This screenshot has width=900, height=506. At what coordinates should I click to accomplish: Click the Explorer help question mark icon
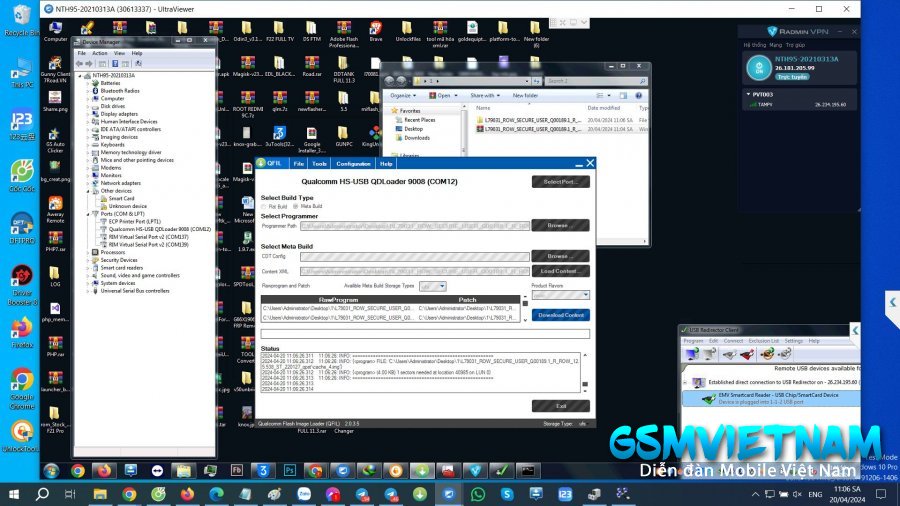click(638, 96)
